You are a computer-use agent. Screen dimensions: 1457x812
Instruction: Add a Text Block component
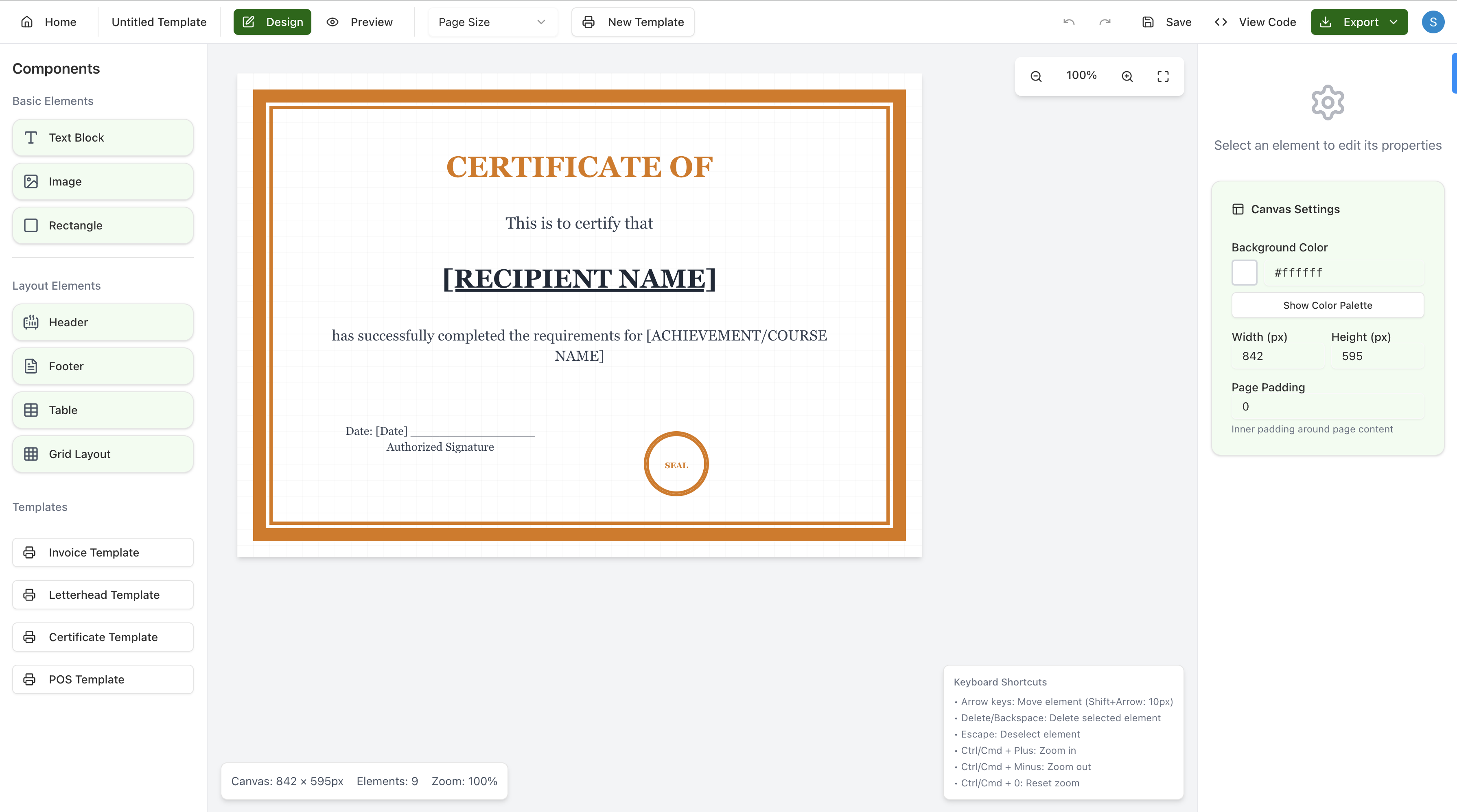coord(103,138)
